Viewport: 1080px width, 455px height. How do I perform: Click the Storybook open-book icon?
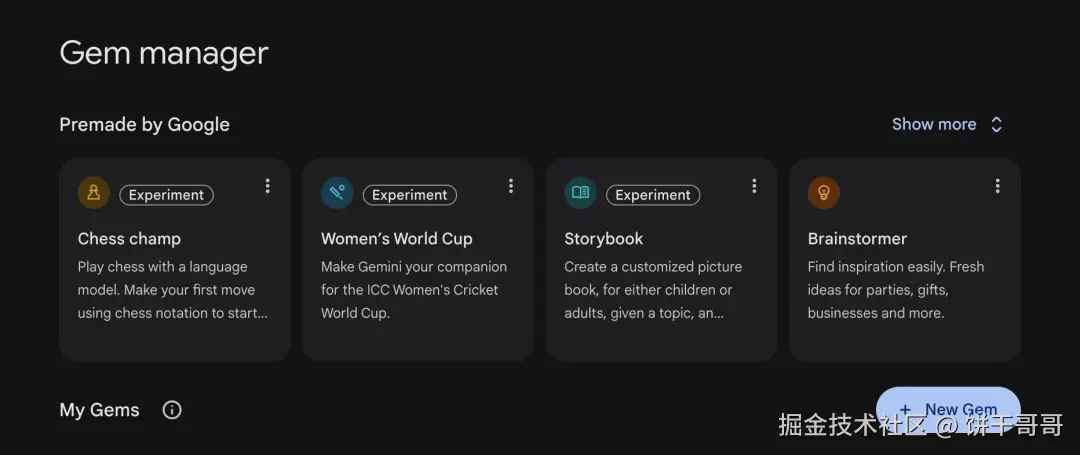tap(580, 193)
